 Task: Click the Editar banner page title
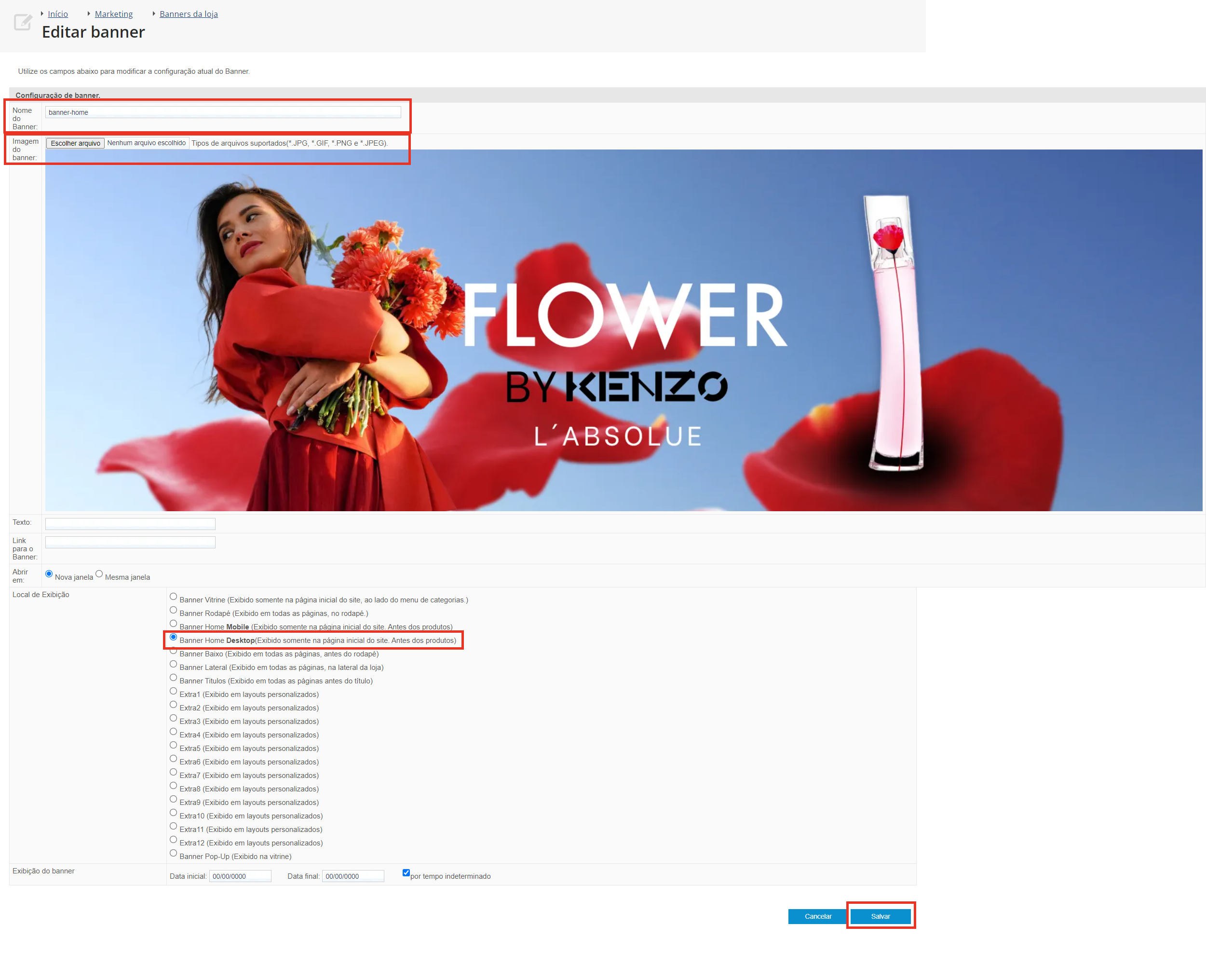(x=93, y=32)
